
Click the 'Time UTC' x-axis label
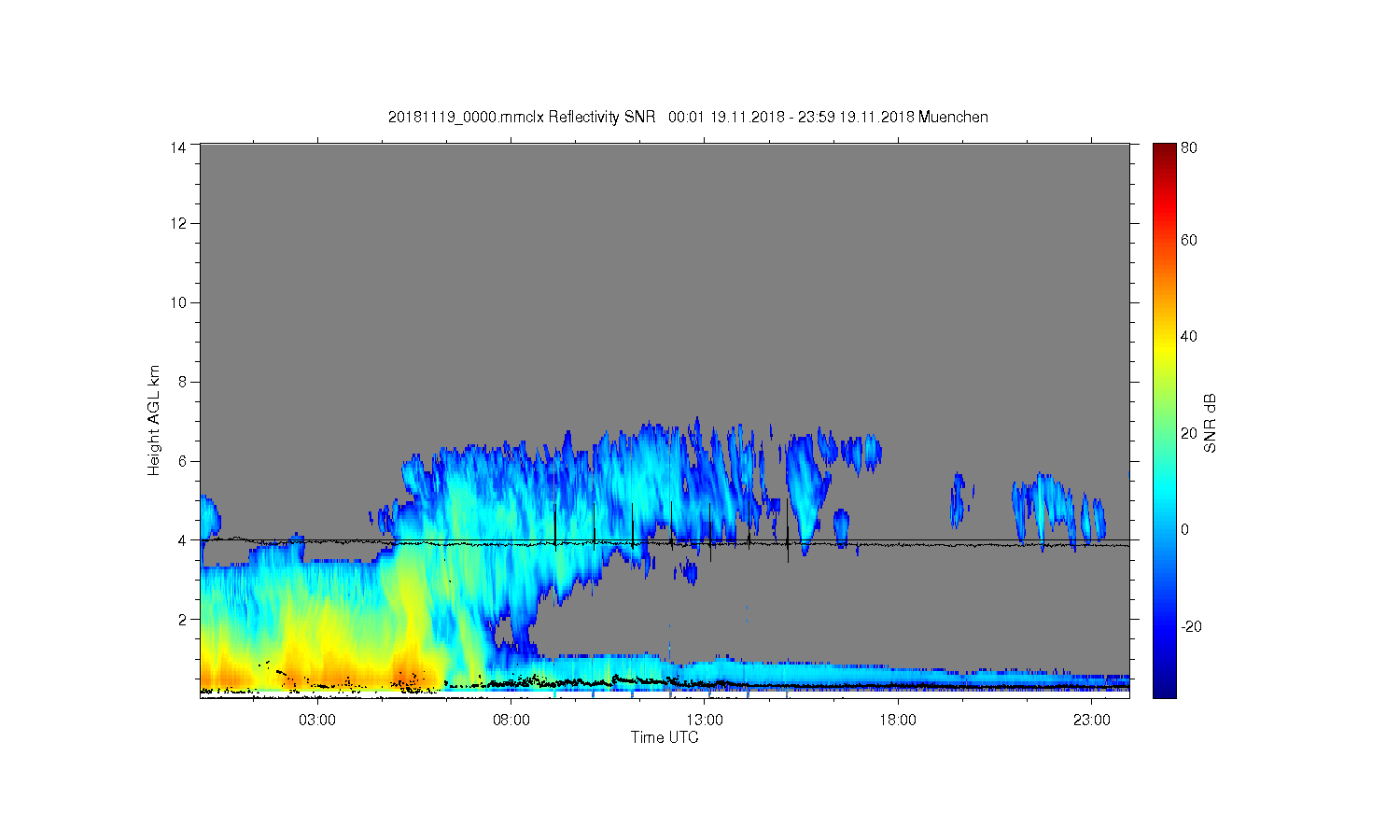(665, 737)
